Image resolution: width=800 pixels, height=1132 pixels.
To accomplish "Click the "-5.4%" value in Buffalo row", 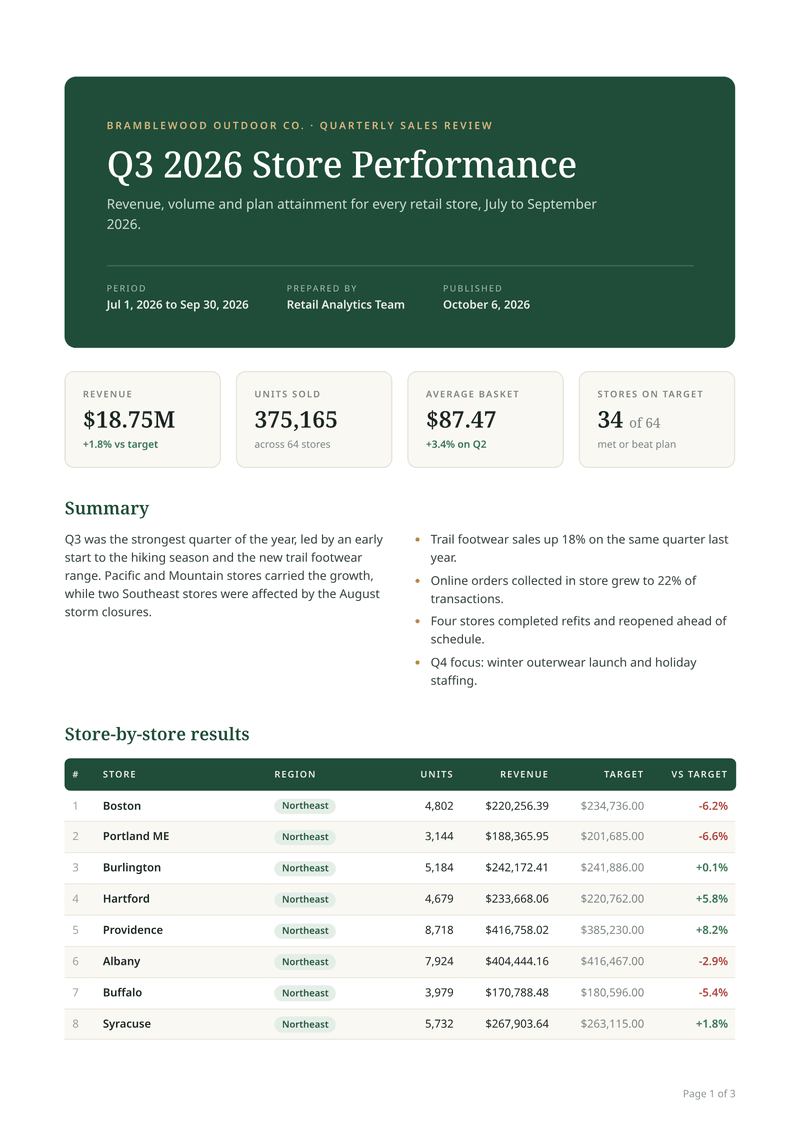I will pos(713,993).
